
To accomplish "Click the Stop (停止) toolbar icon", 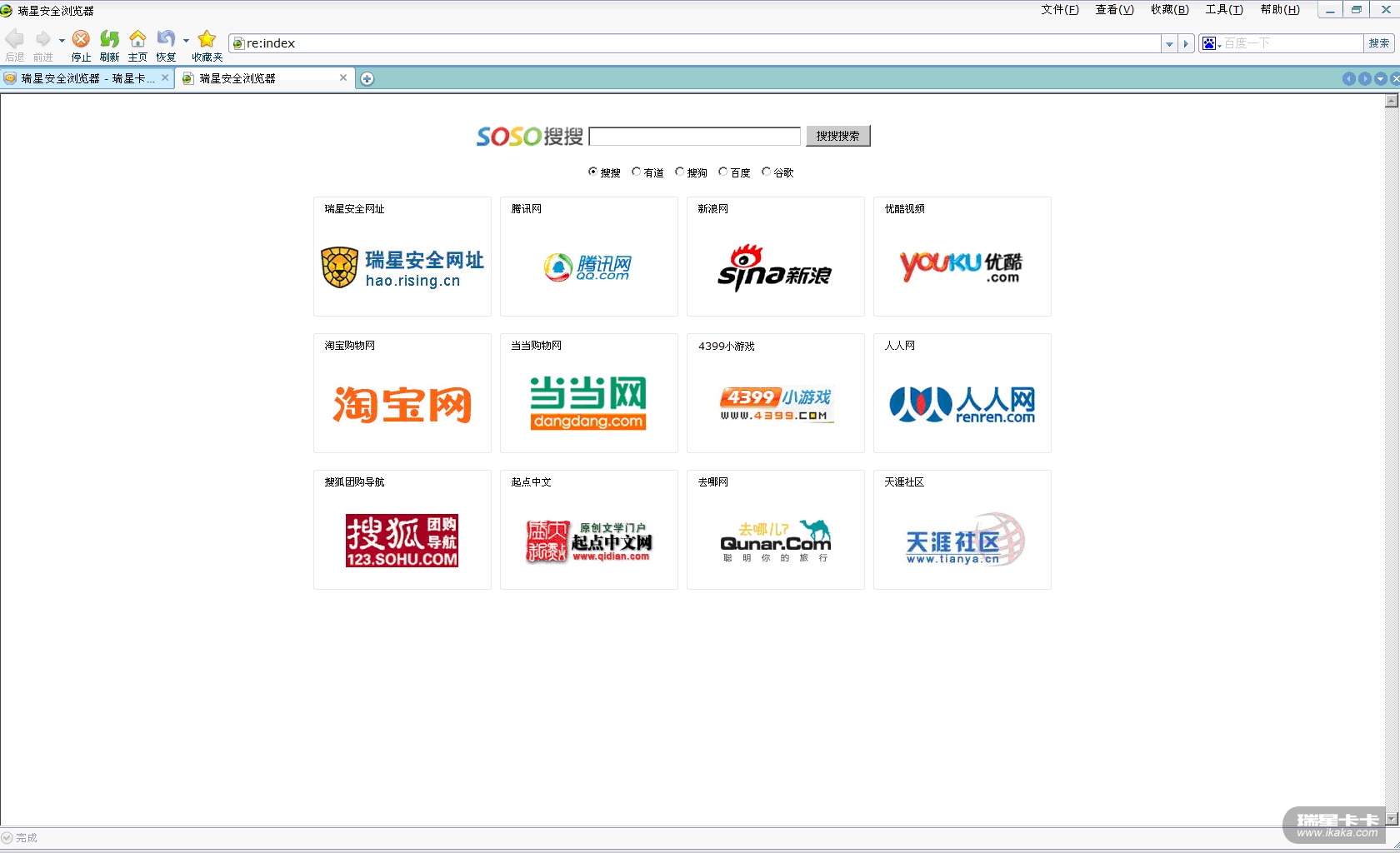I will 81,39.
